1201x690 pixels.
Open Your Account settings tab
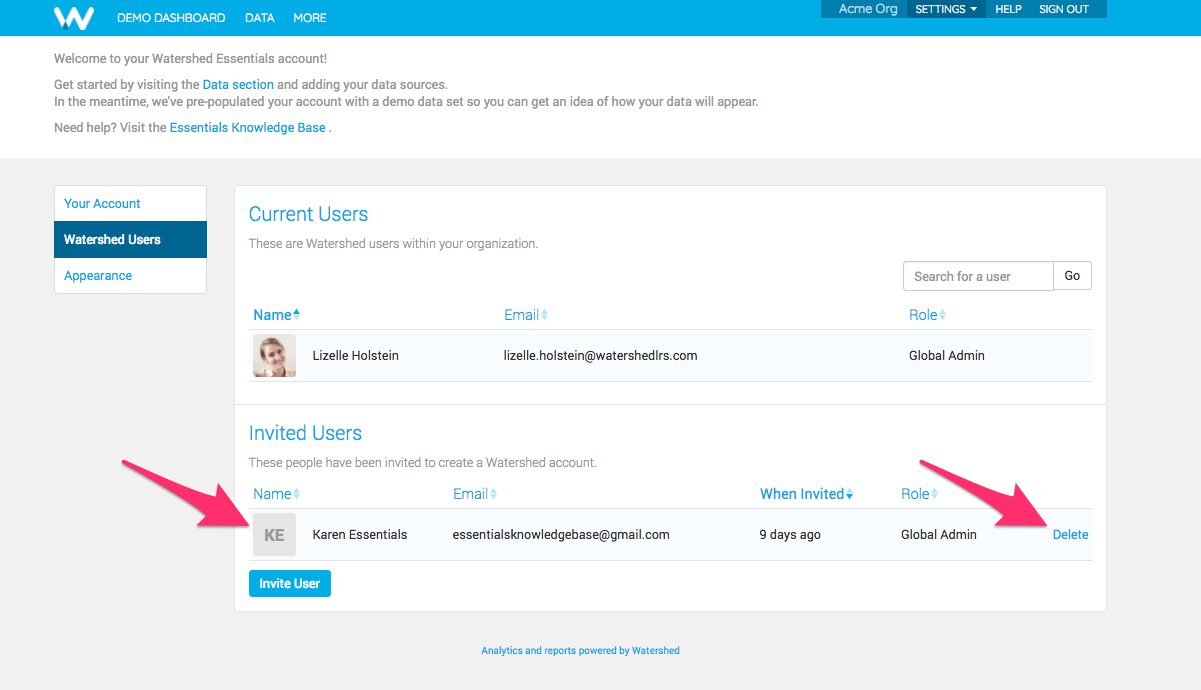[130, 204]
